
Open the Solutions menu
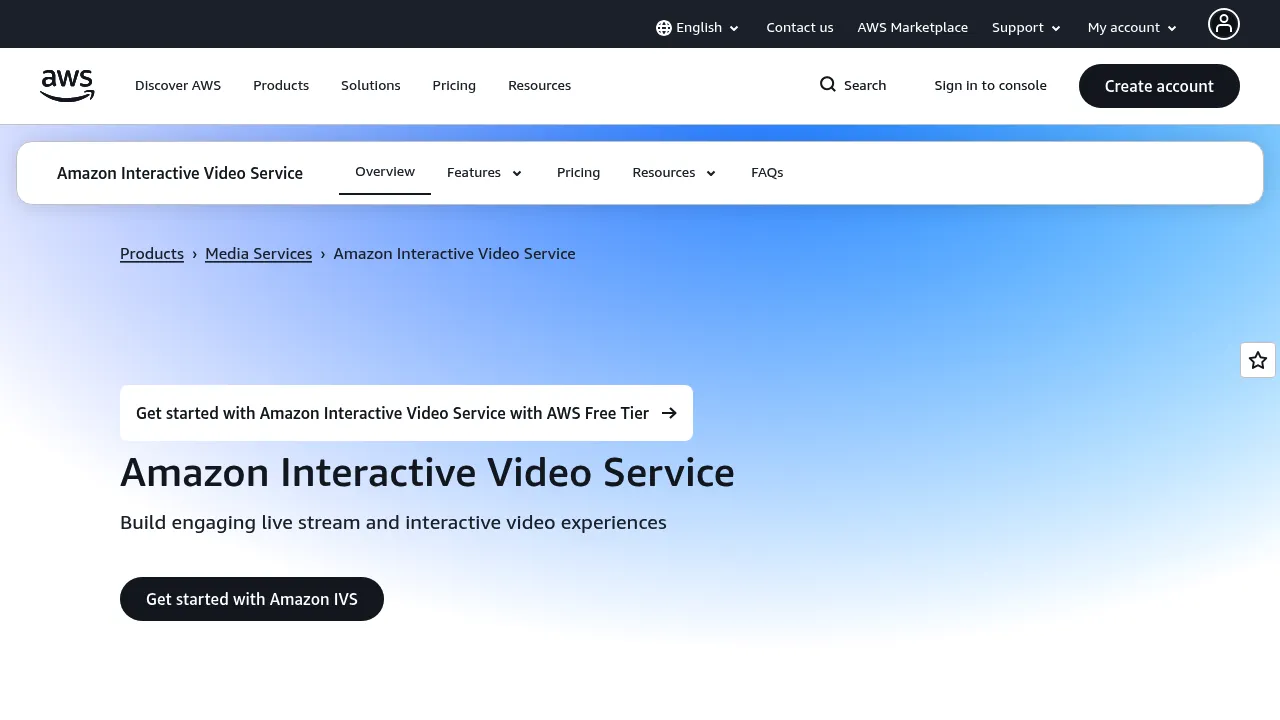371,86
